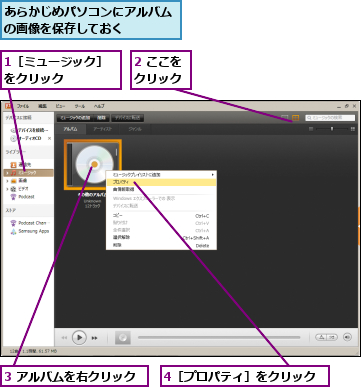Viewport: 361px width, 387px height.
Task: Open Podcast Channel in the store section
Action: (x=34, y=223)
